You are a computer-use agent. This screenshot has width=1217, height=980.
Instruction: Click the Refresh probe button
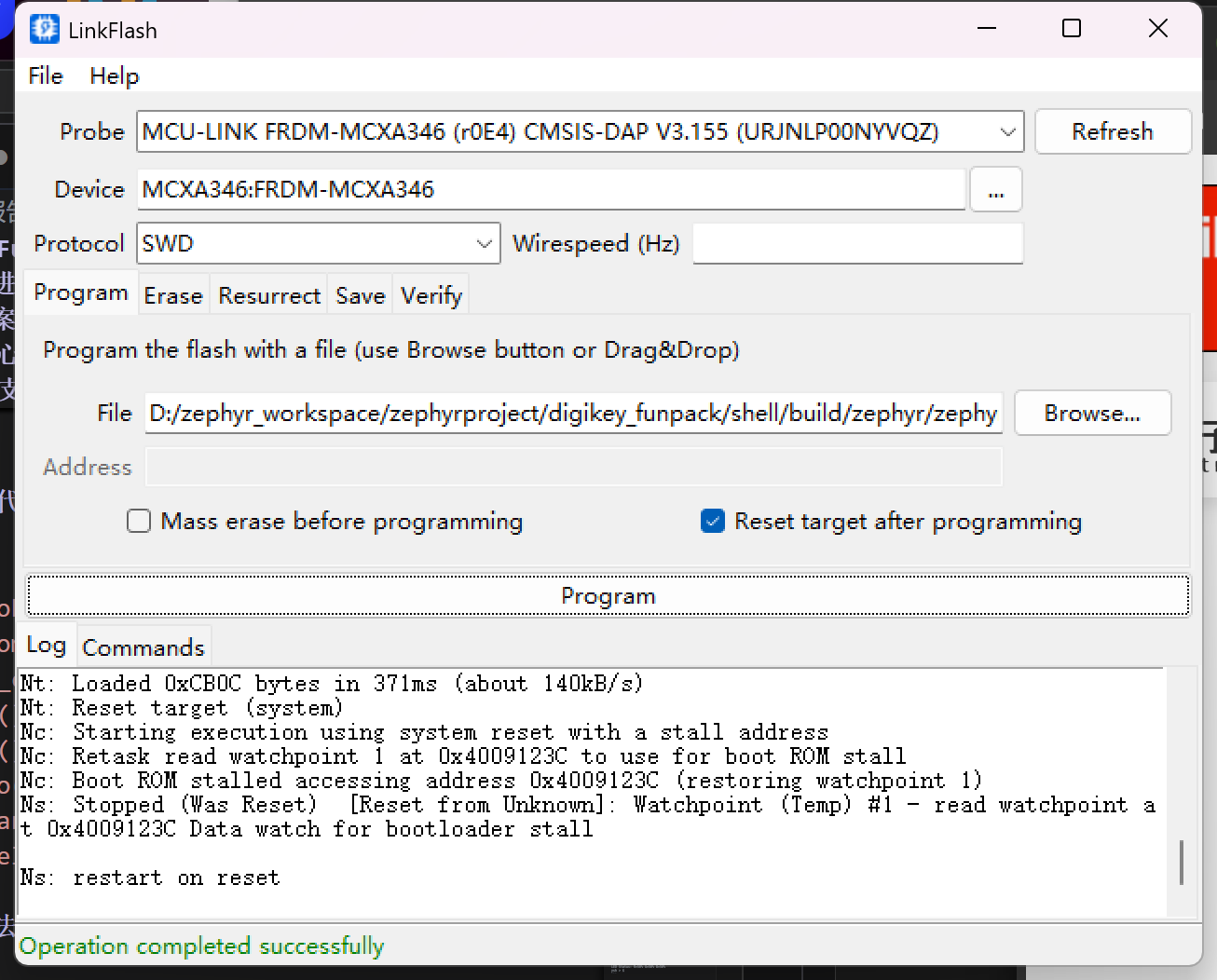tap(1112, 132)
